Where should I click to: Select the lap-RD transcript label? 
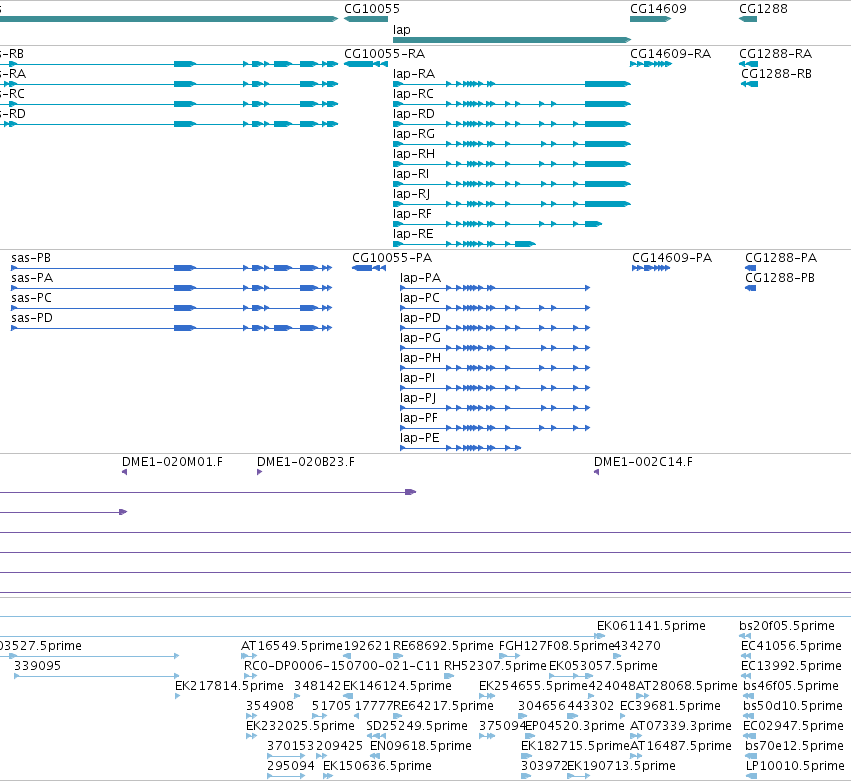414,114
